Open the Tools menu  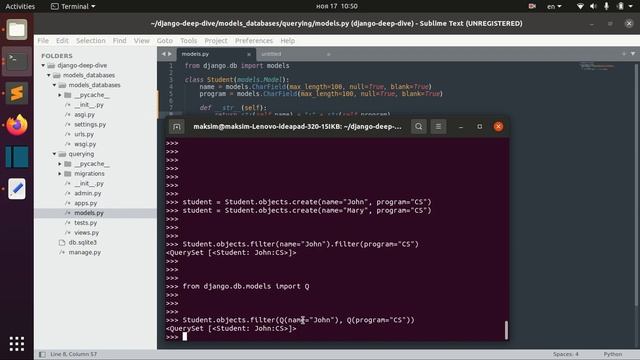coord(189,40)
